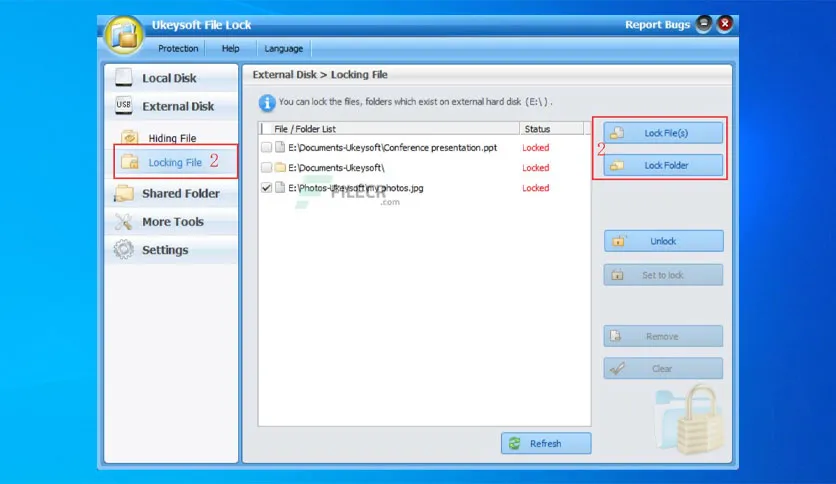The width and height of the screenshot is (836, 484).
Task: Click the my photos.jpg file icon
Action: coord(280,188)
